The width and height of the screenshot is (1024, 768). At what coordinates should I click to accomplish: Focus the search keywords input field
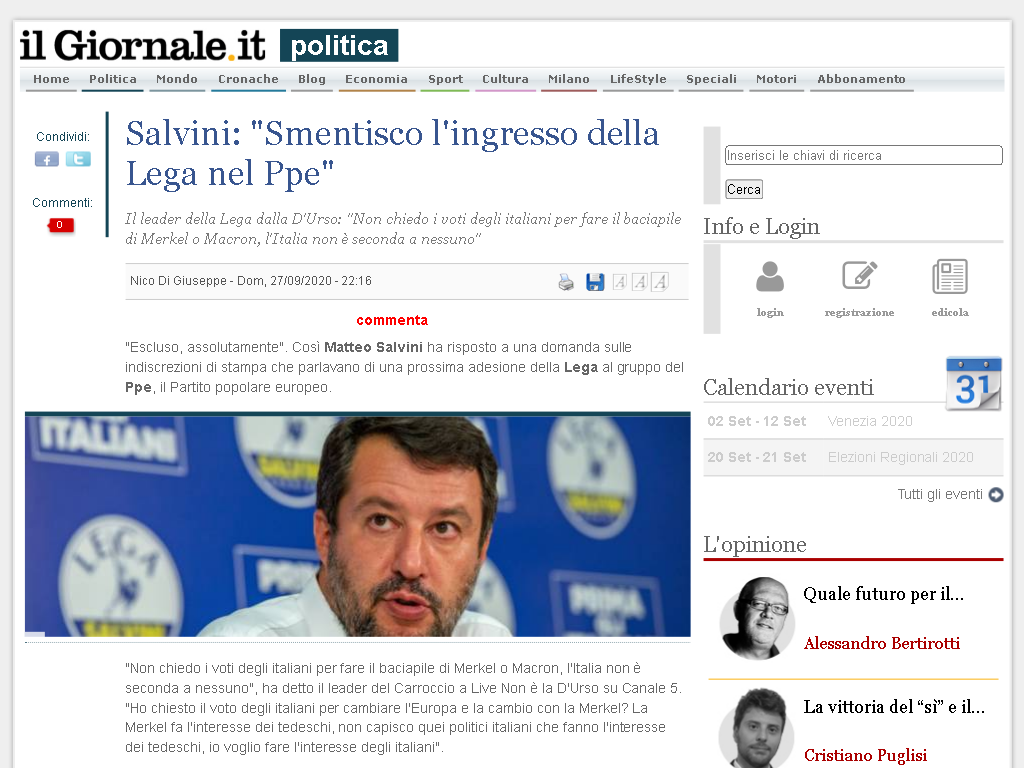pos(863,155)
